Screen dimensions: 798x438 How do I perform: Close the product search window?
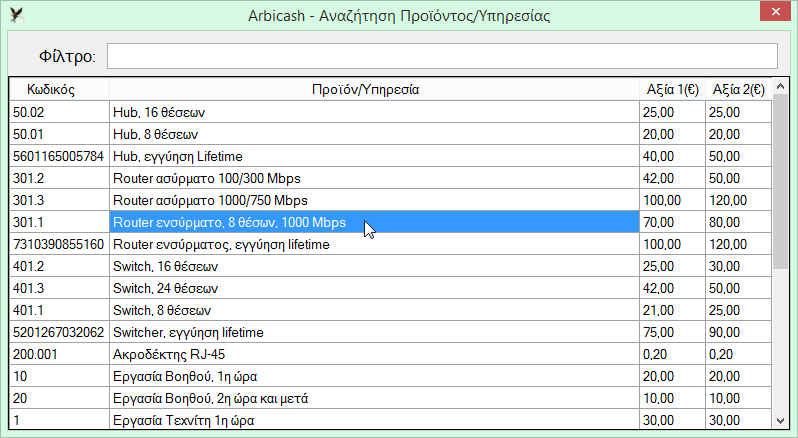pyautogui.click(x=775, y=12)
